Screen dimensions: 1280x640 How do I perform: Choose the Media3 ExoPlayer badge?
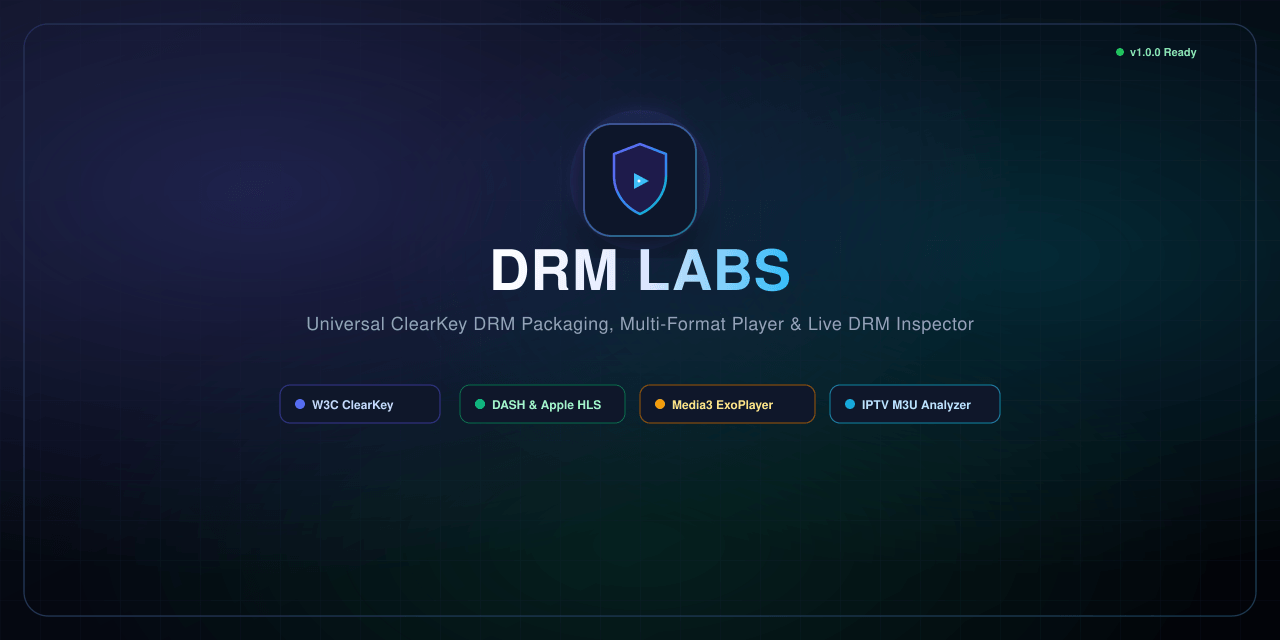click(x=727, y=404)
